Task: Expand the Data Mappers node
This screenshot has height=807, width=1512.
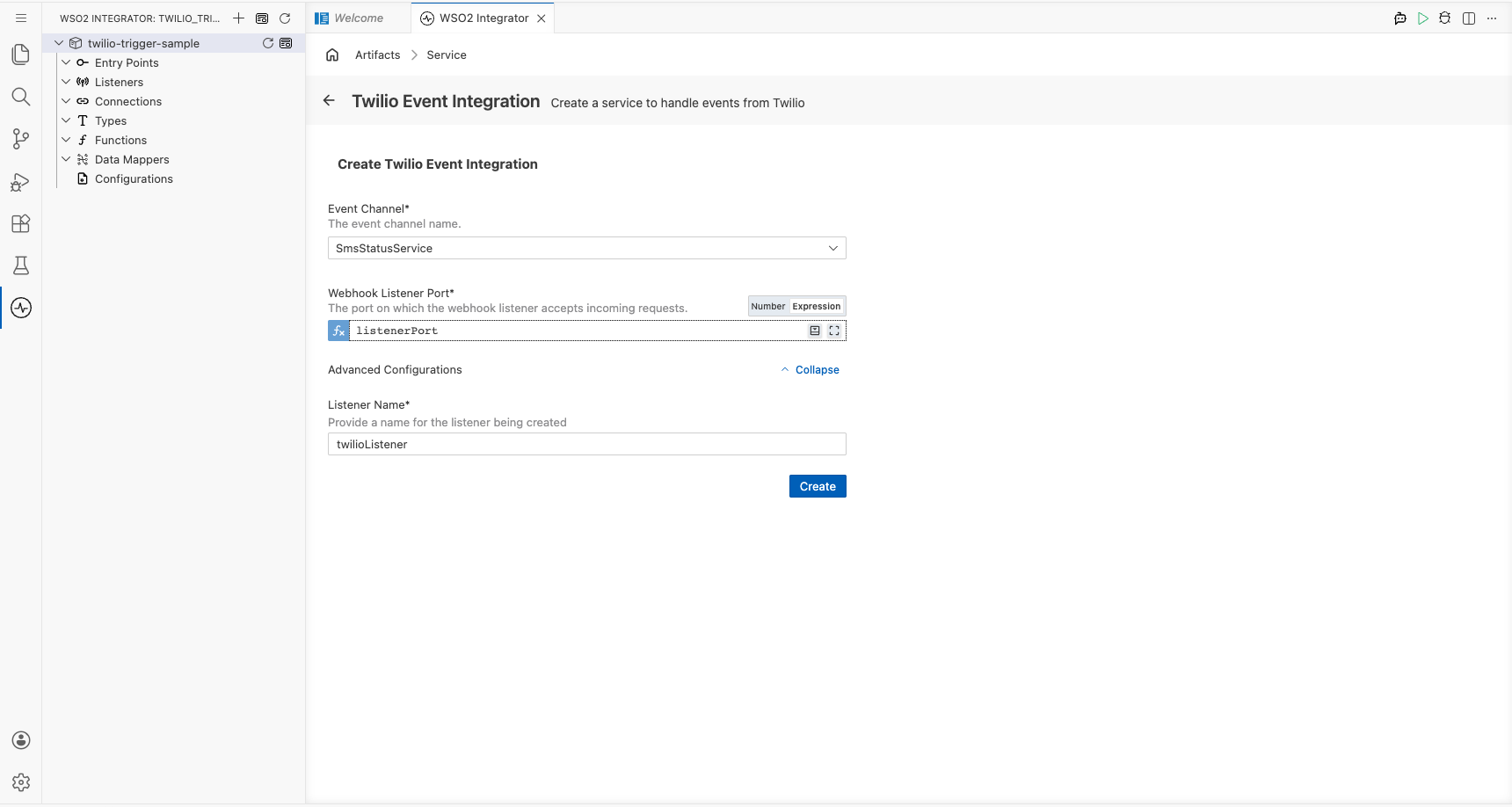Action: (66, 159)
